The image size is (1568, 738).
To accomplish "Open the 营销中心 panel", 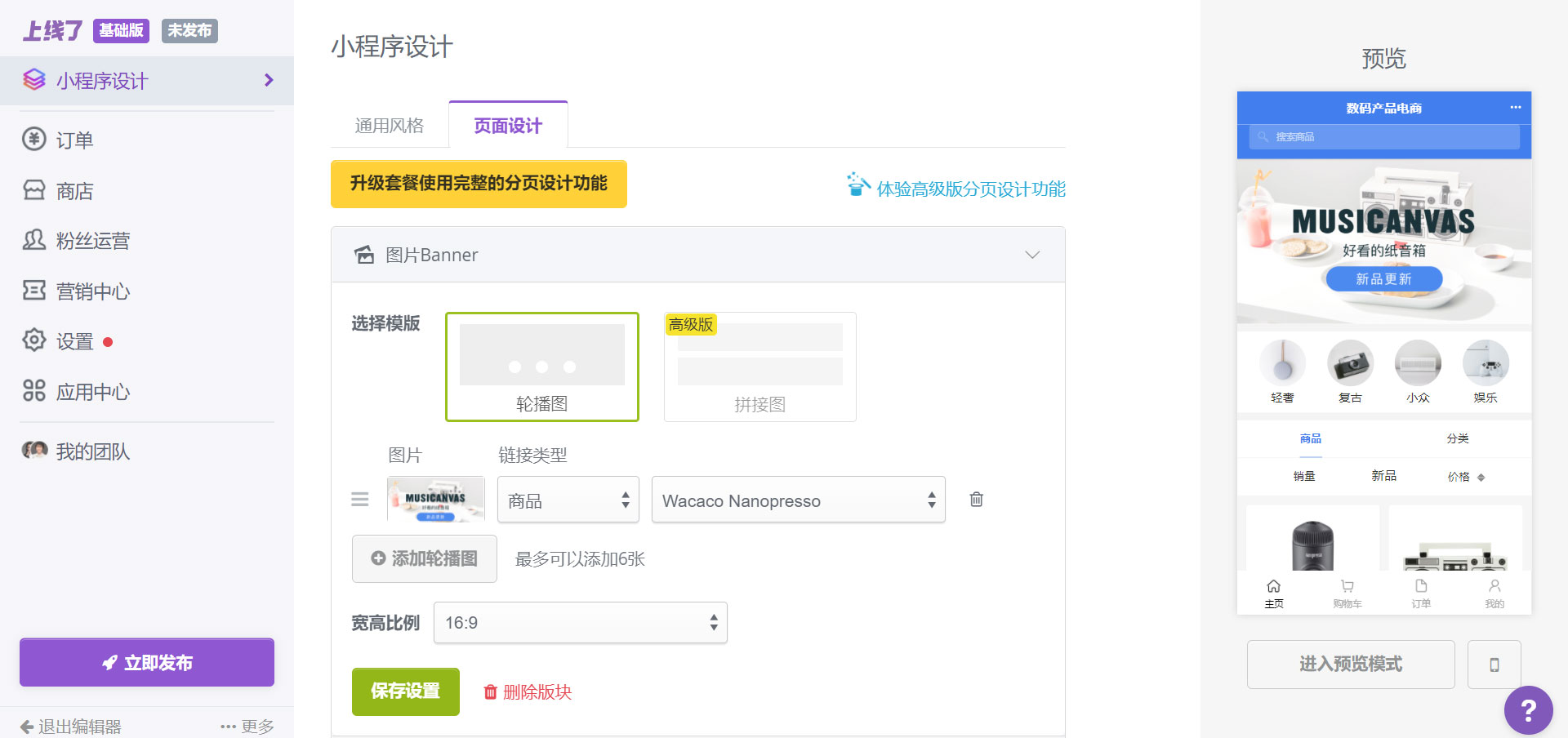I will pyautogui.click(x=91, y=291).
